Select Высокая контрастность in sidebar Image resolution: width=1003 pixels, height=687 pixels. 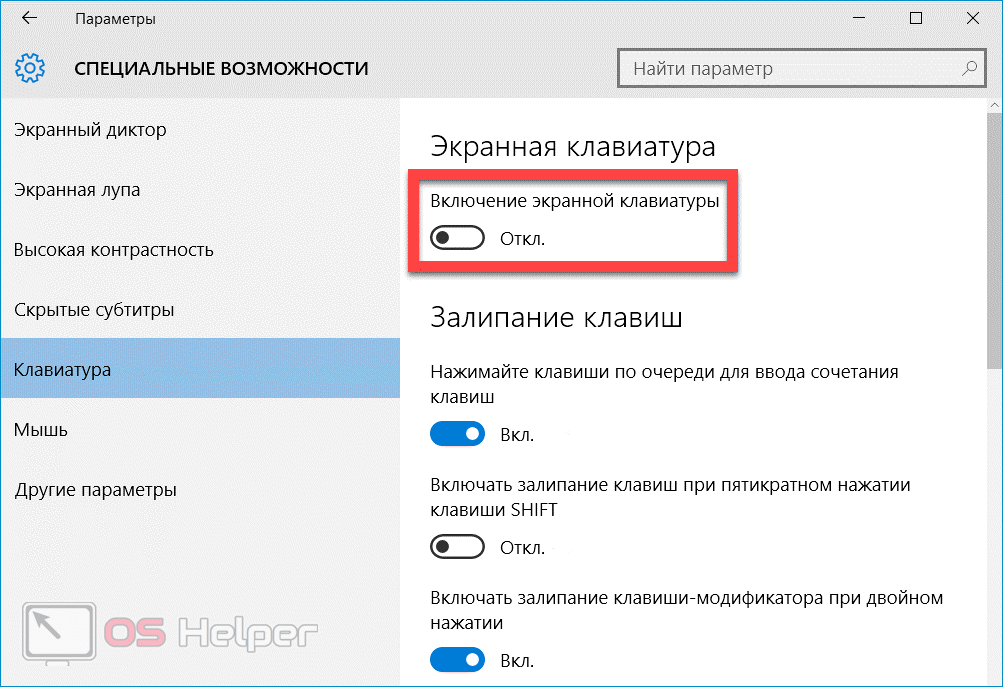click(x=113, y=250)
